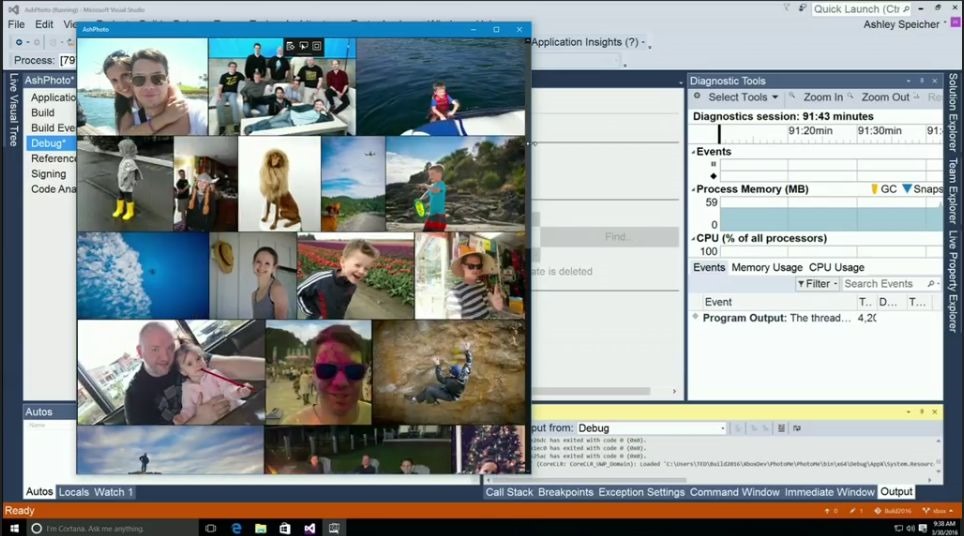Open the File menu
964x536 pixels.
[16, 24]
